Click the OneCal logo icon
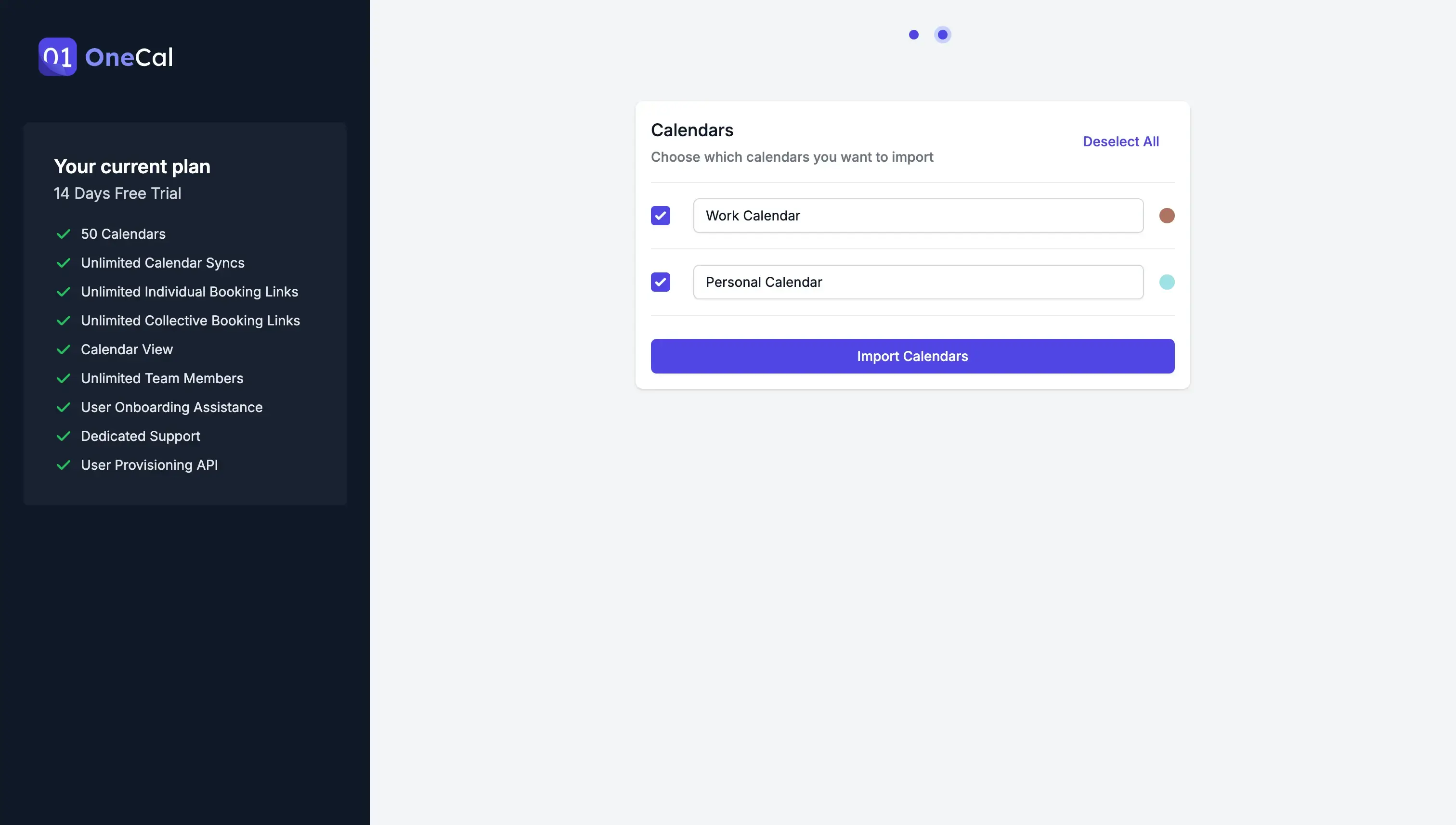 tap(57, 56)
